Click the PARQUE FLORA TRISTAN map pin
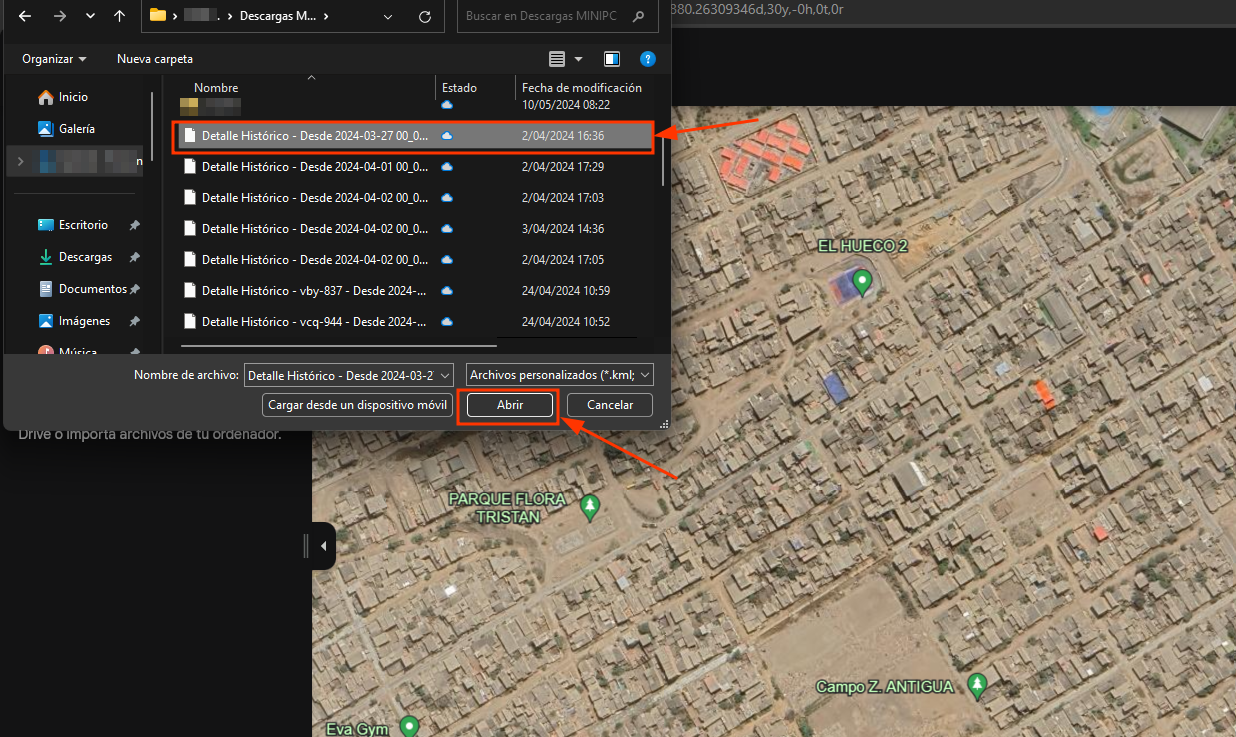The width and height of the screenshot is (1236, 737). click(590, 506)
